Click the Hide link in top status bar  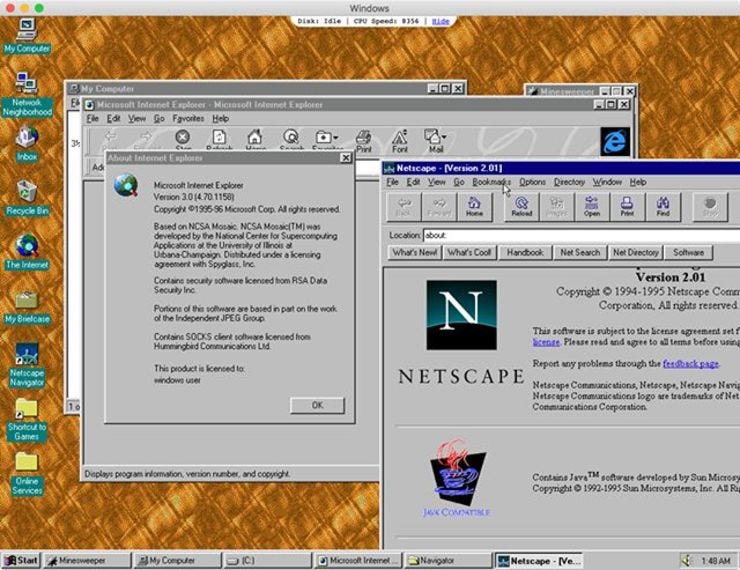click(x=441, y=21)
